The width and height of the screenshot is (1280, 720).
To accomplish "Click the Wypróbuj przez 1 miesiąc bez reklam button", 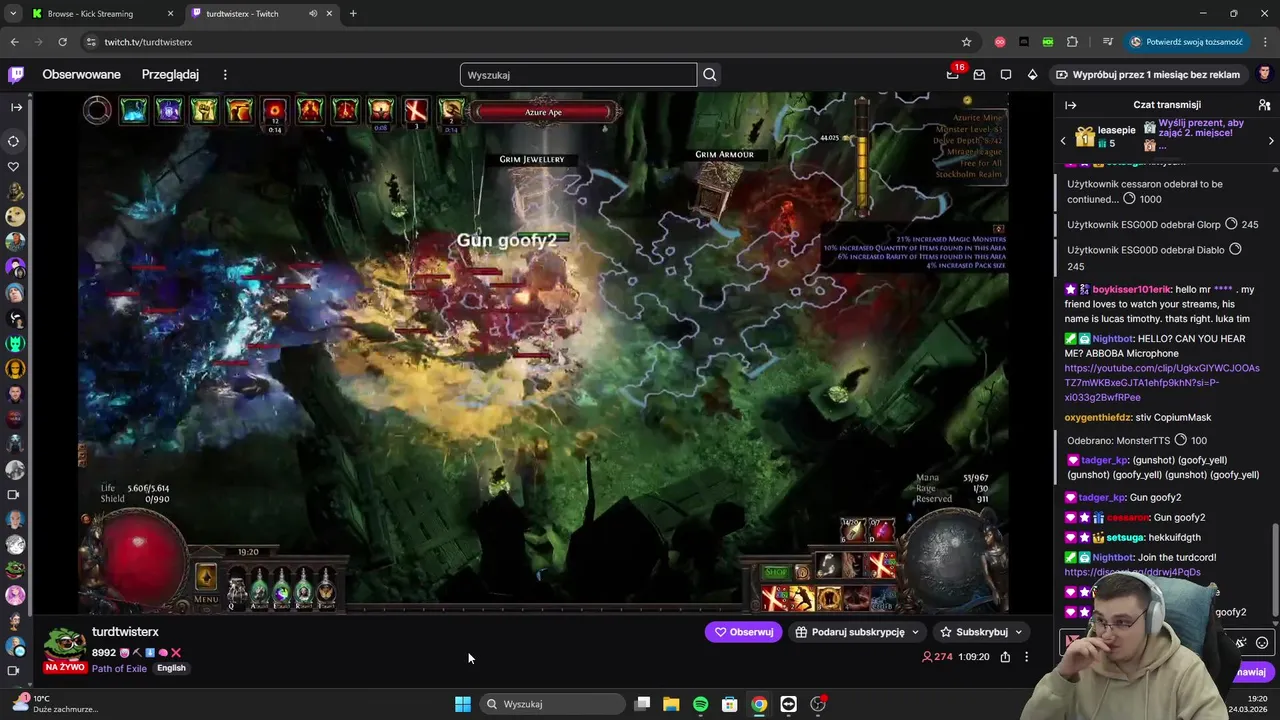I will tap(1147, 74).
